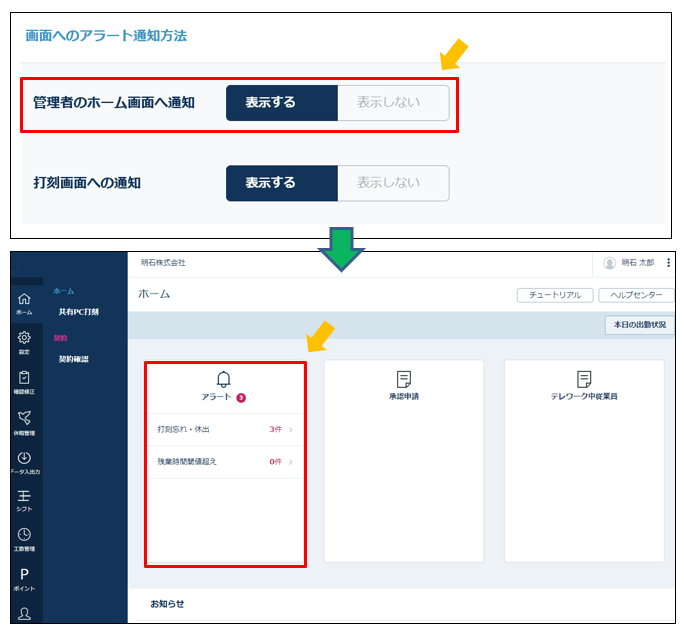This screenshot has height=634, width=684.
Task: Click the 明石株式会社 company name
Action: 163,263
